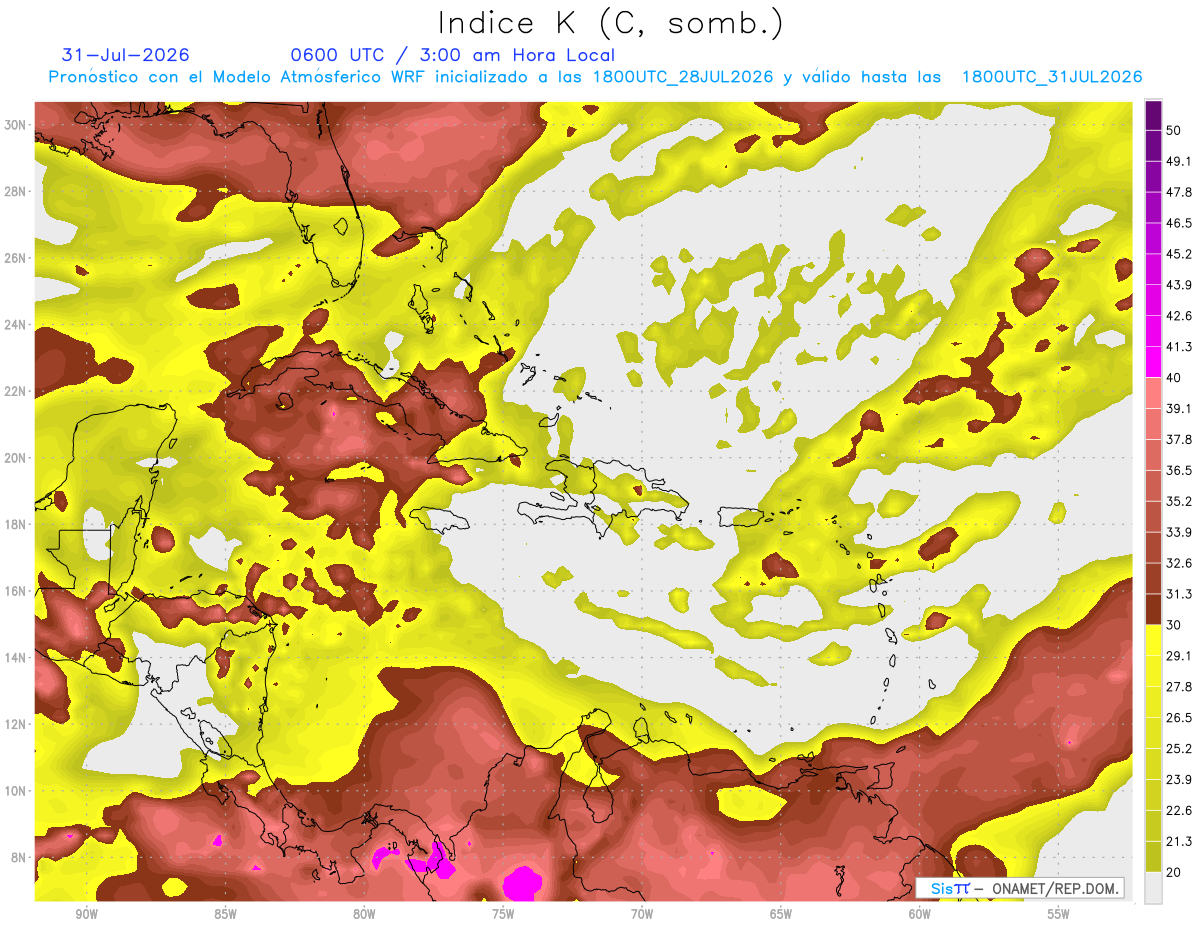
Task: Click the colorbar label '26.5'
Action: 1179,717
